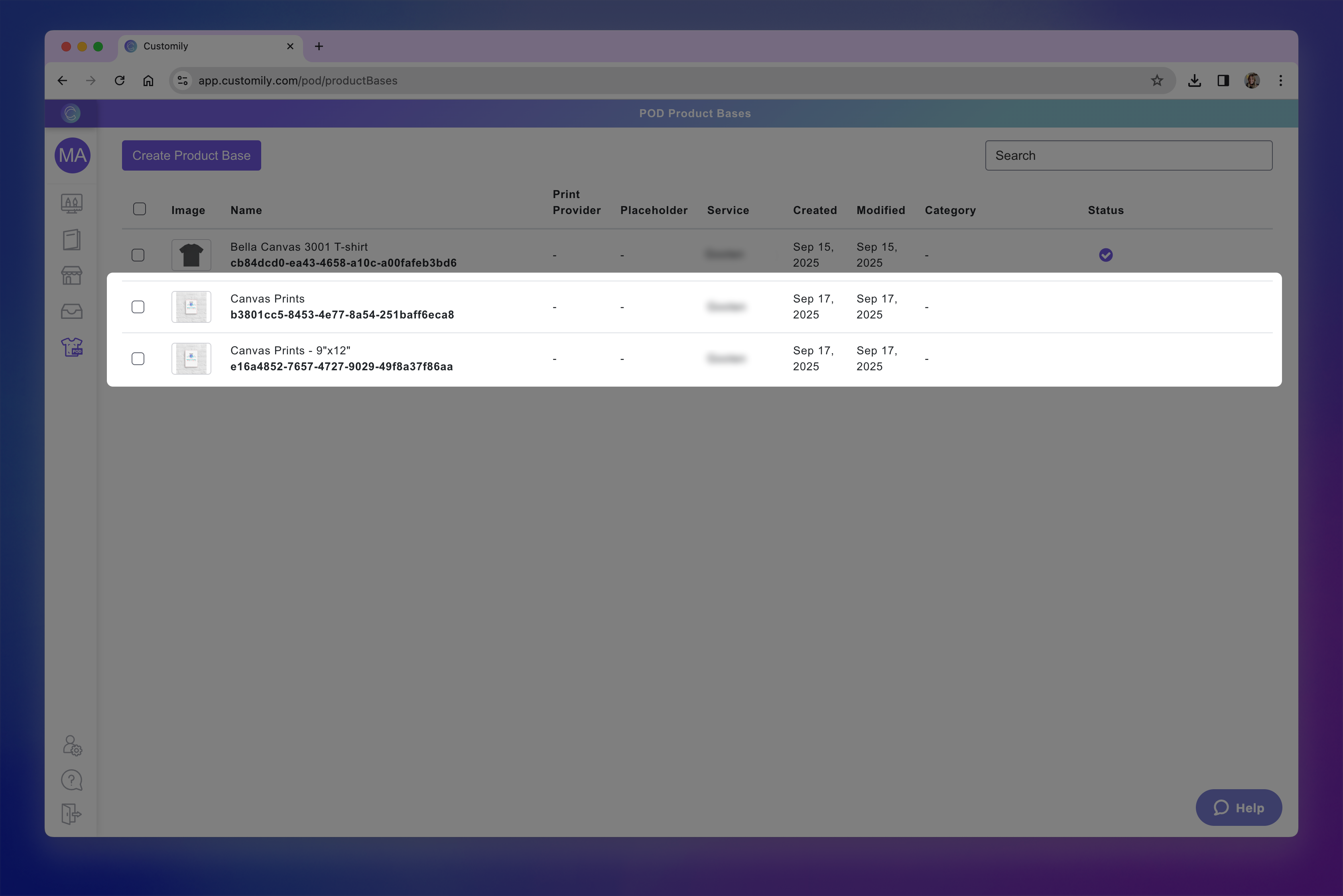Click the logout door icon

72,814
